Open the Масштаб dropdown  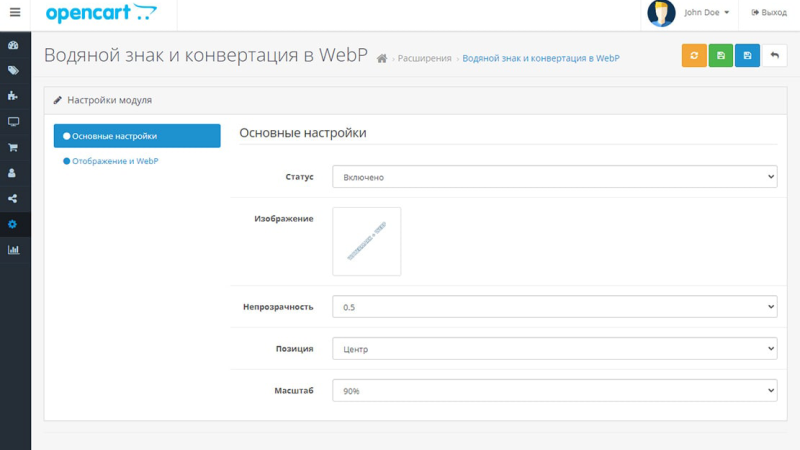tap(555, 391)
